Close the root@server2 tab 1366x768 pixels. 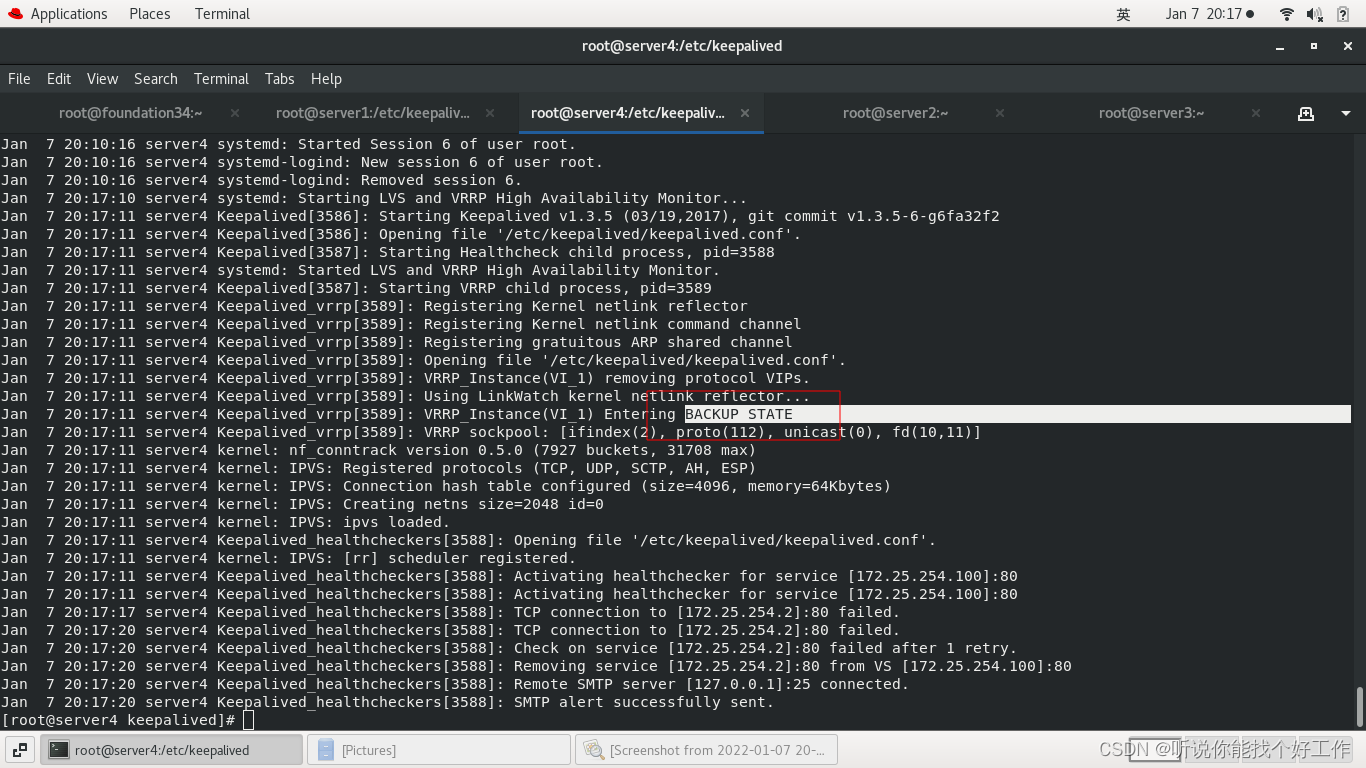1001,113
